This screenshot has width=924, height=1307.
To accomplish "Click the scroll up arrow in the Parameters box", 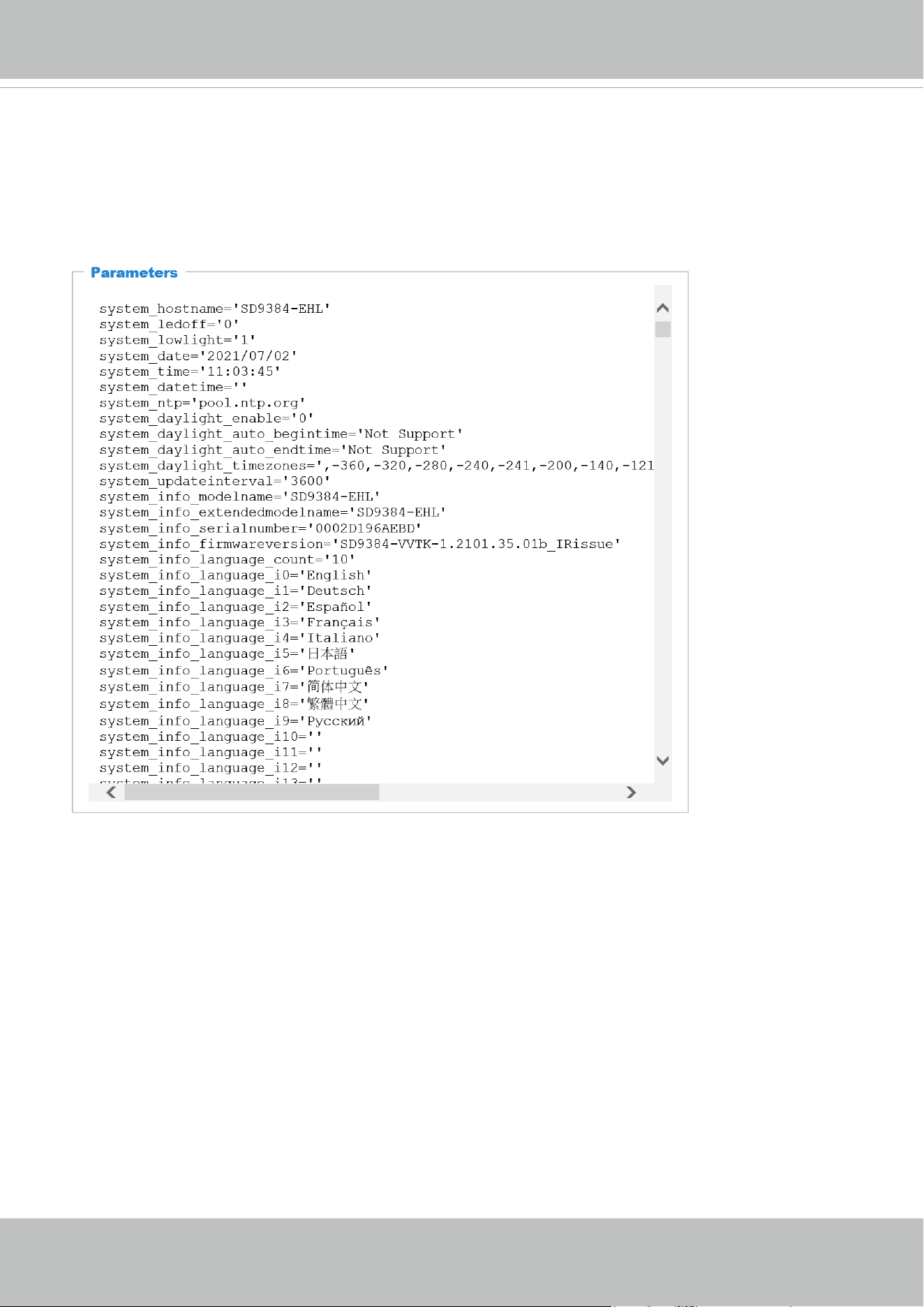I will [663, 308].
